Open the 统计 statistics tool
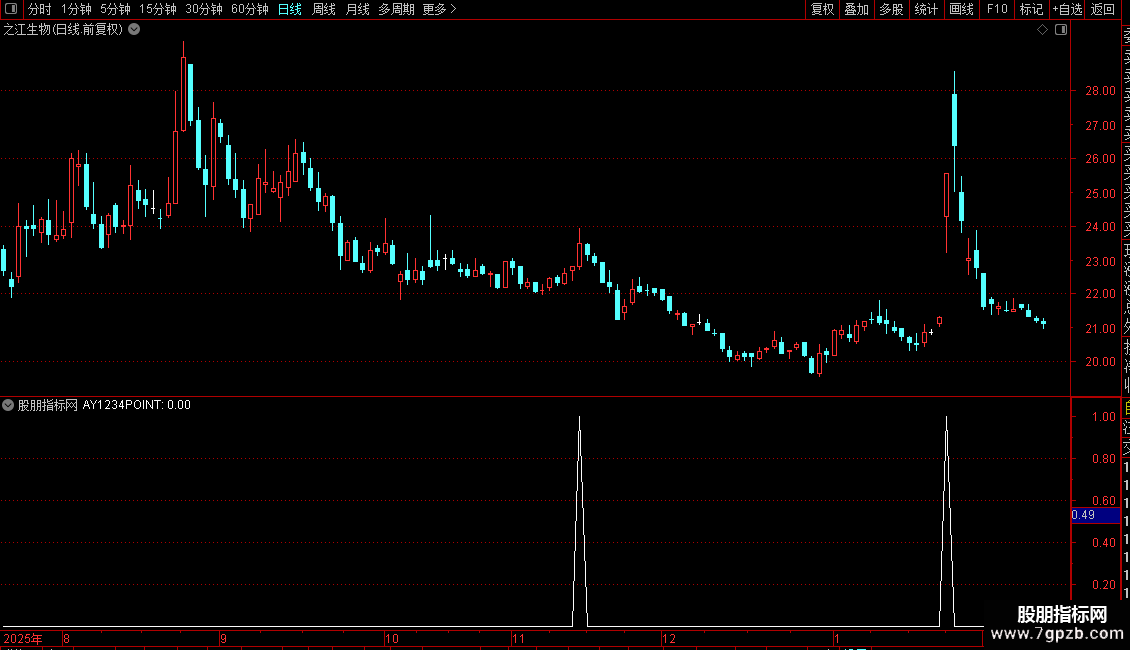 (x=926, y=9)
